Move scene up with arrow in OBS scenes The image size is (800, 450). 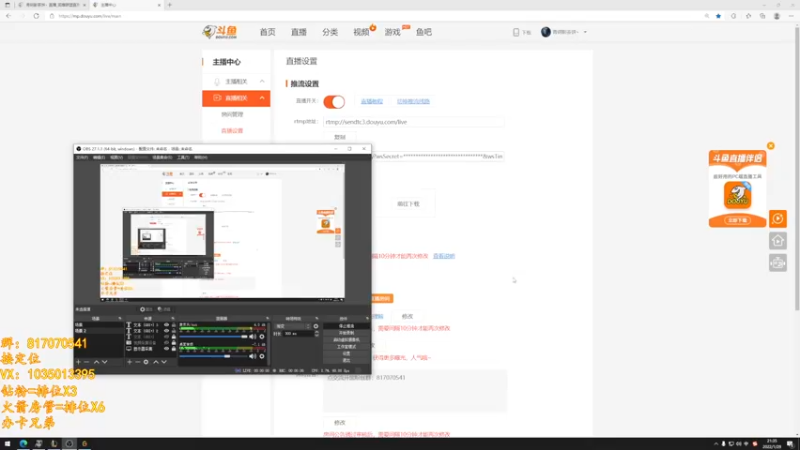click(x=96, y=362)
